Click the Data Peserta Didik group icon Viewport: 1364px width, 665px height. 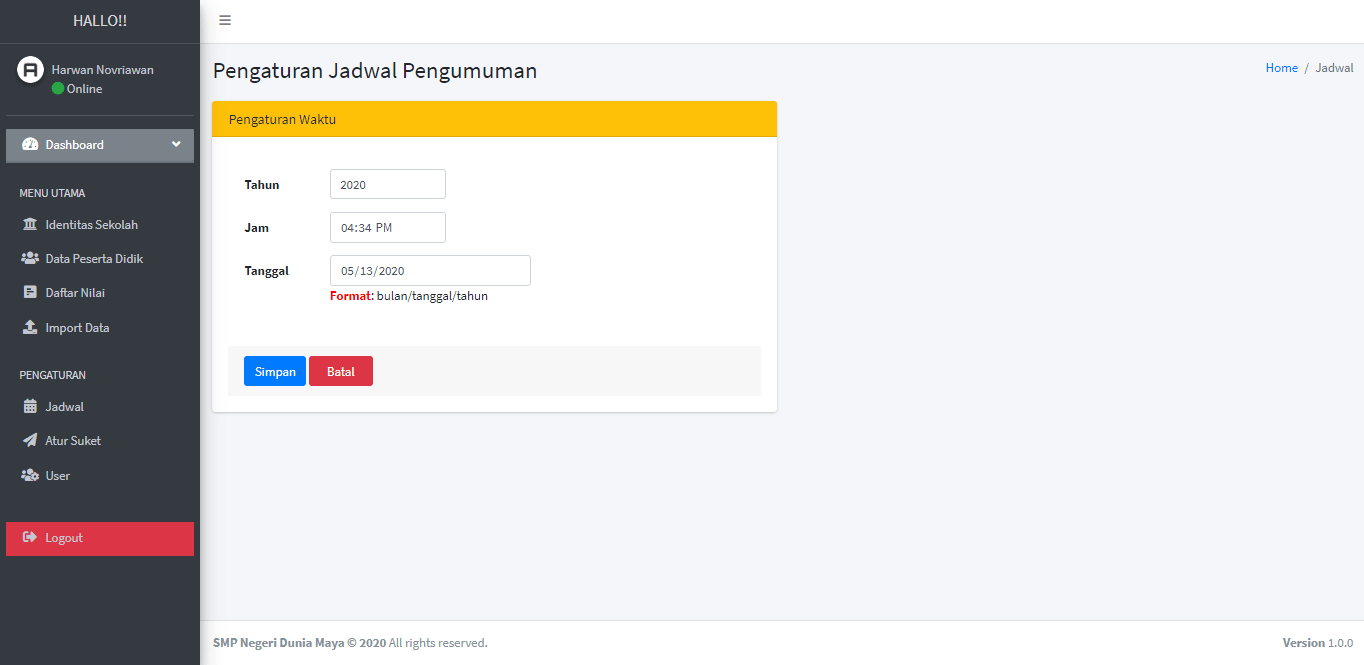30,259
